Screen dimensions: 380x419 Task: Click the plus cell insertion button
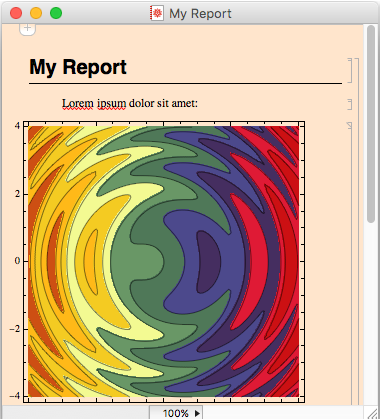[x=27, y=29]
